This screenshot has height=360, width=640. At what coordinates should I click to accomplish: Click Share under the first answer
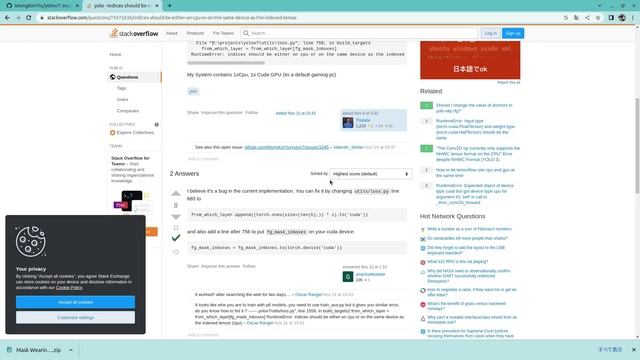pos(193,267)
